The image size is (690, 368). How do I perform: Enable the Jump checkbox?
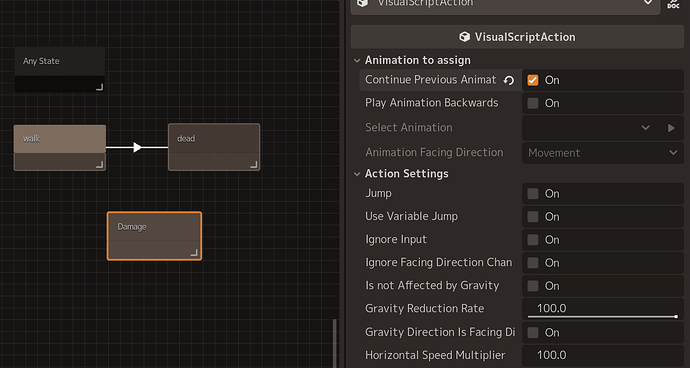532,194
